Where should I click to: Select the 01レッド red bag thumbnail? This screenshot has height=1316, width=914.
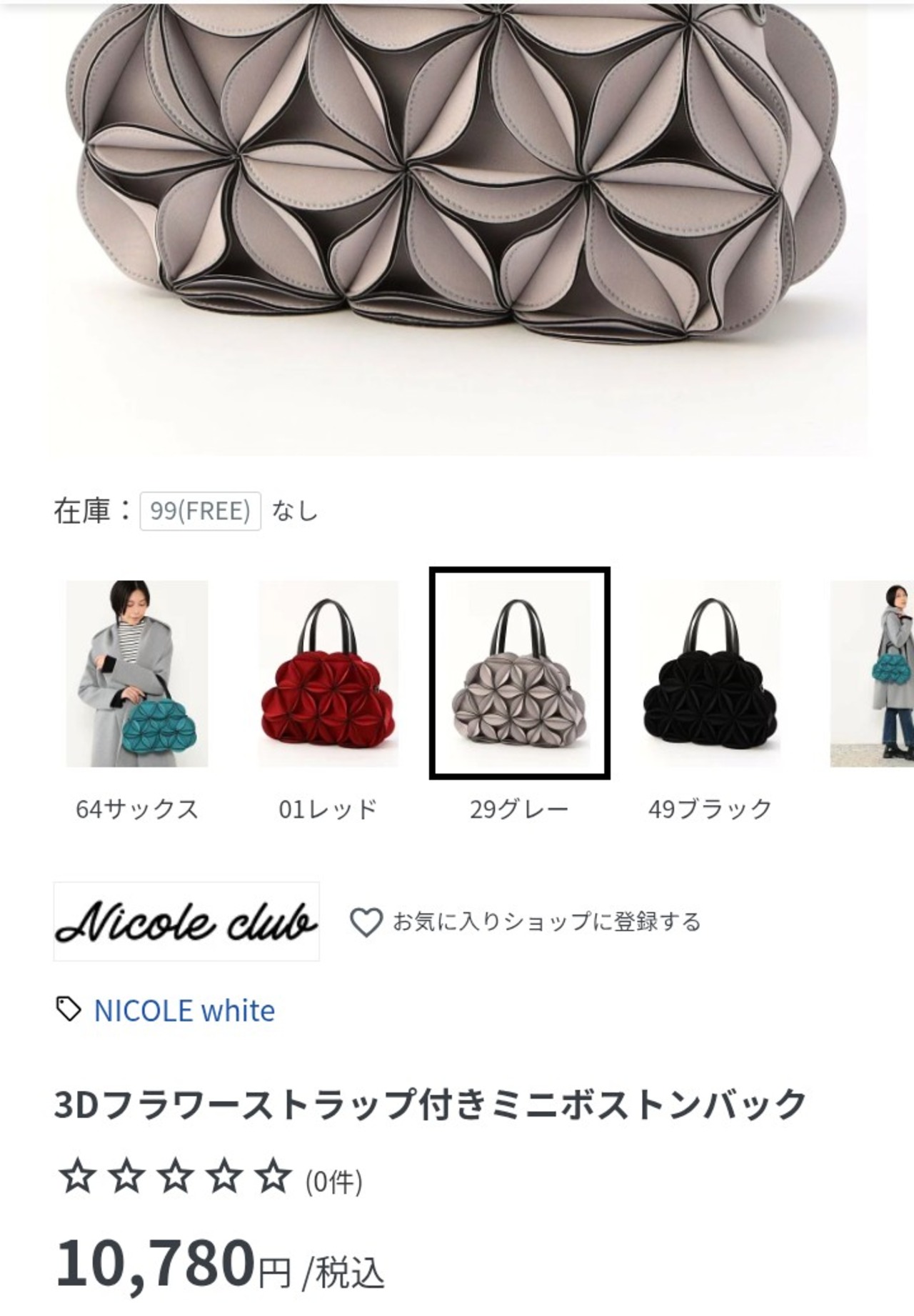(x=328, y=674)
